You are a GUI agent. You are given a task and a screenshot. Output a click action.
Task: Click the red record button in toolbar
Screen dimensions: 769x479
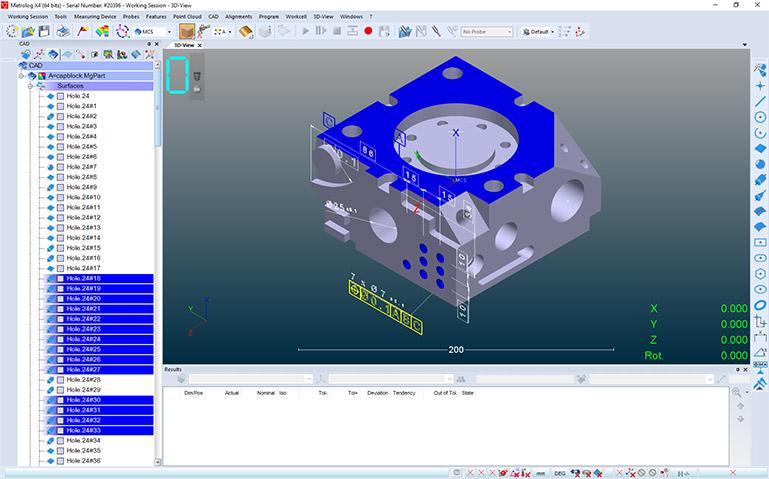pyautogui.click(x=369, y=31)
